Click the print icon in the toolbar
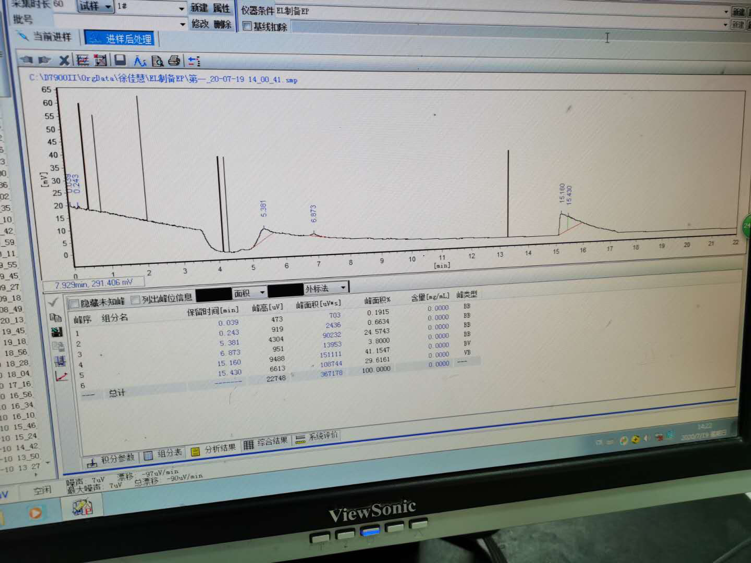The height and width of the screenshot is (563, 751). tap(174, 61)
